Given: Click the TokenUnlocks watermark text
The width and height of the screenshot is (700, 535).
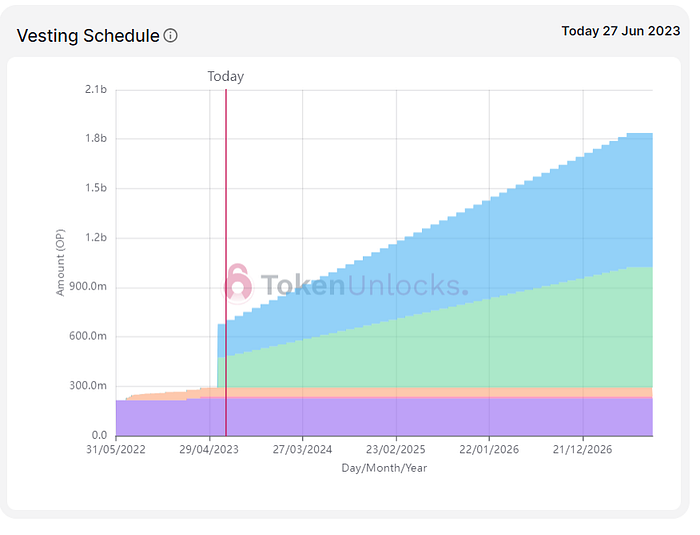Looking at the screenshot, I should point(362,286).
